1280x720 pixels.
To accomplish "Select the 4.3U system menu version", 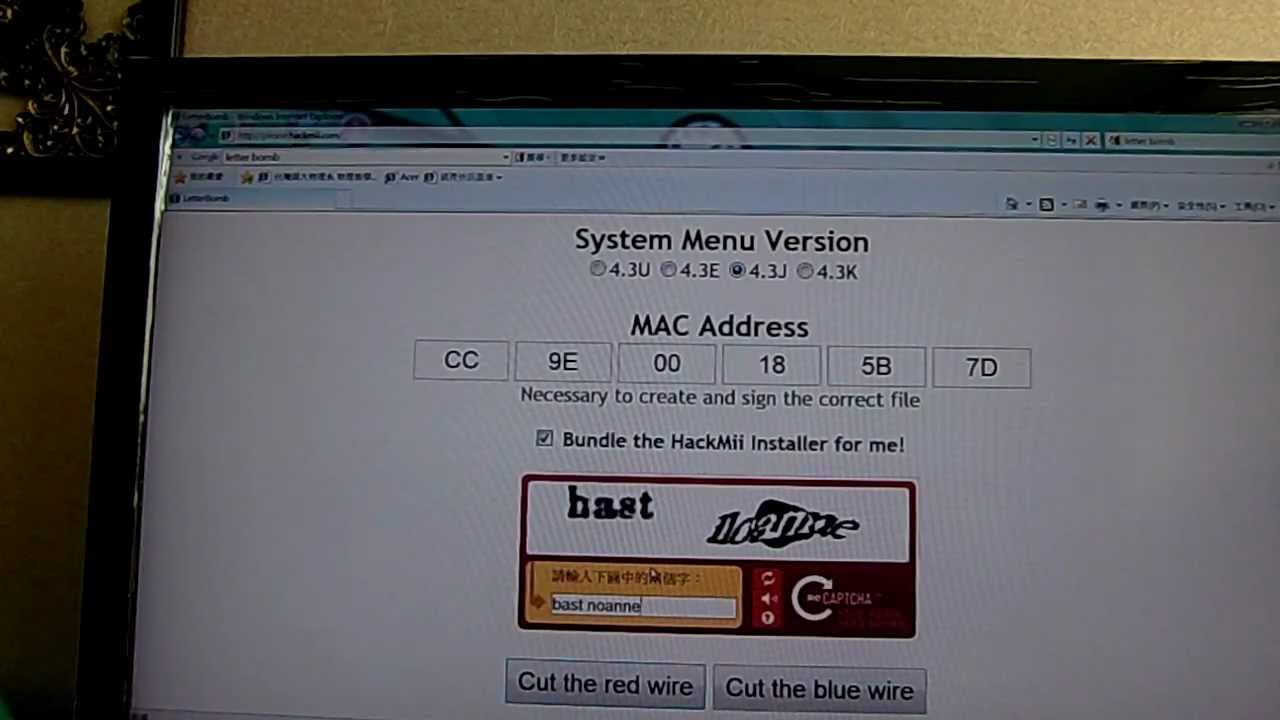I will point(598,269).
